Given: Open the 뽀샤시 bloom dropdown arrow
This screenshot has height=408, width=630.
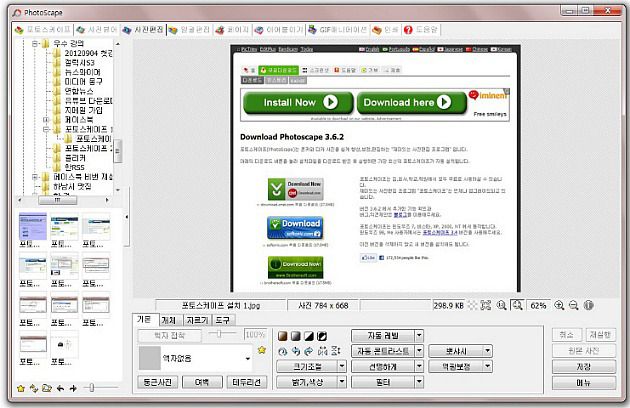Looking at the screenshot, I should [487, 351].
